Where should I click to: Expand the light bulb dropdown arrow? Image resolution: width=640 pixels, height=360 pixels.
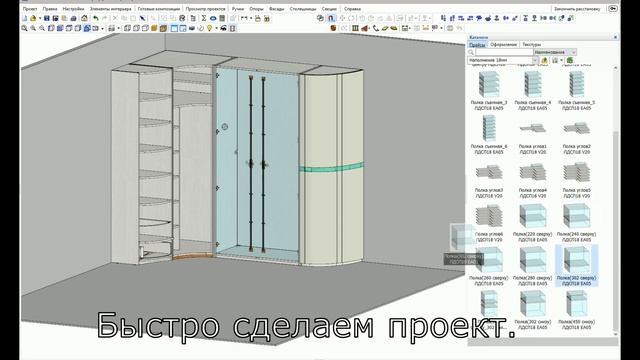click(x=216, y=28)
